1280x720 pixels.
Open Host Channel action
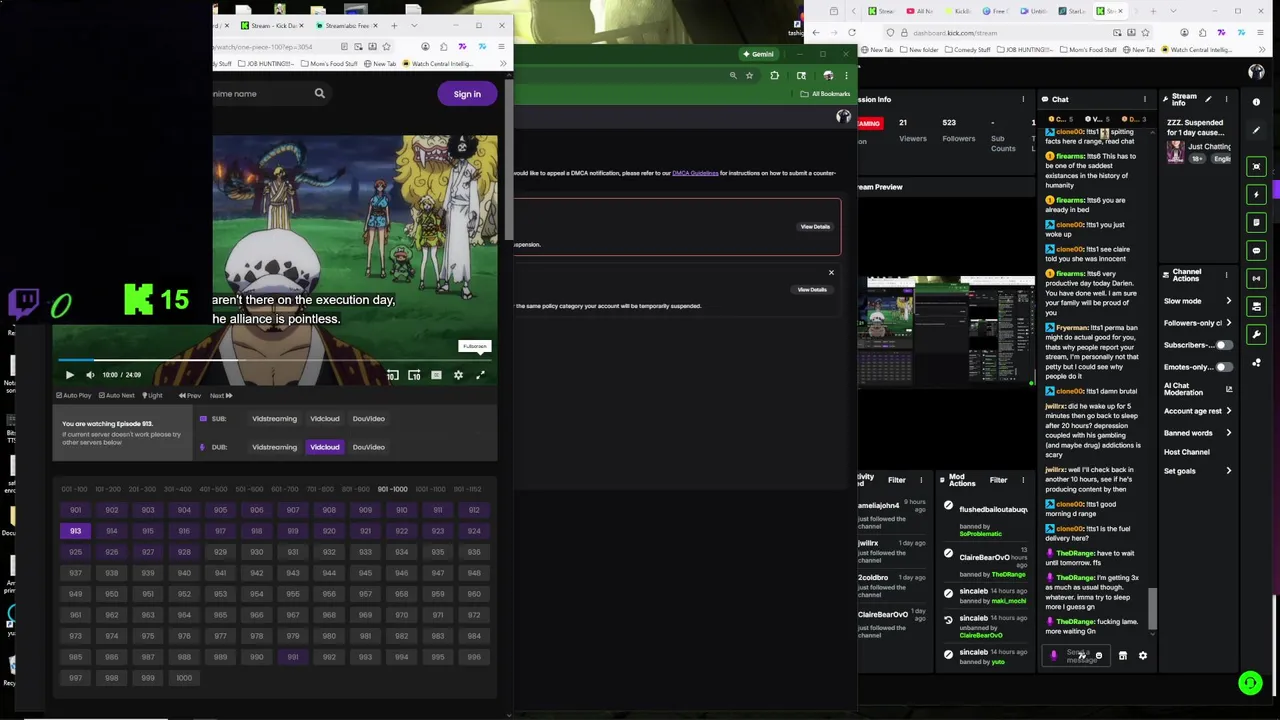click(x=1187, y=452)
